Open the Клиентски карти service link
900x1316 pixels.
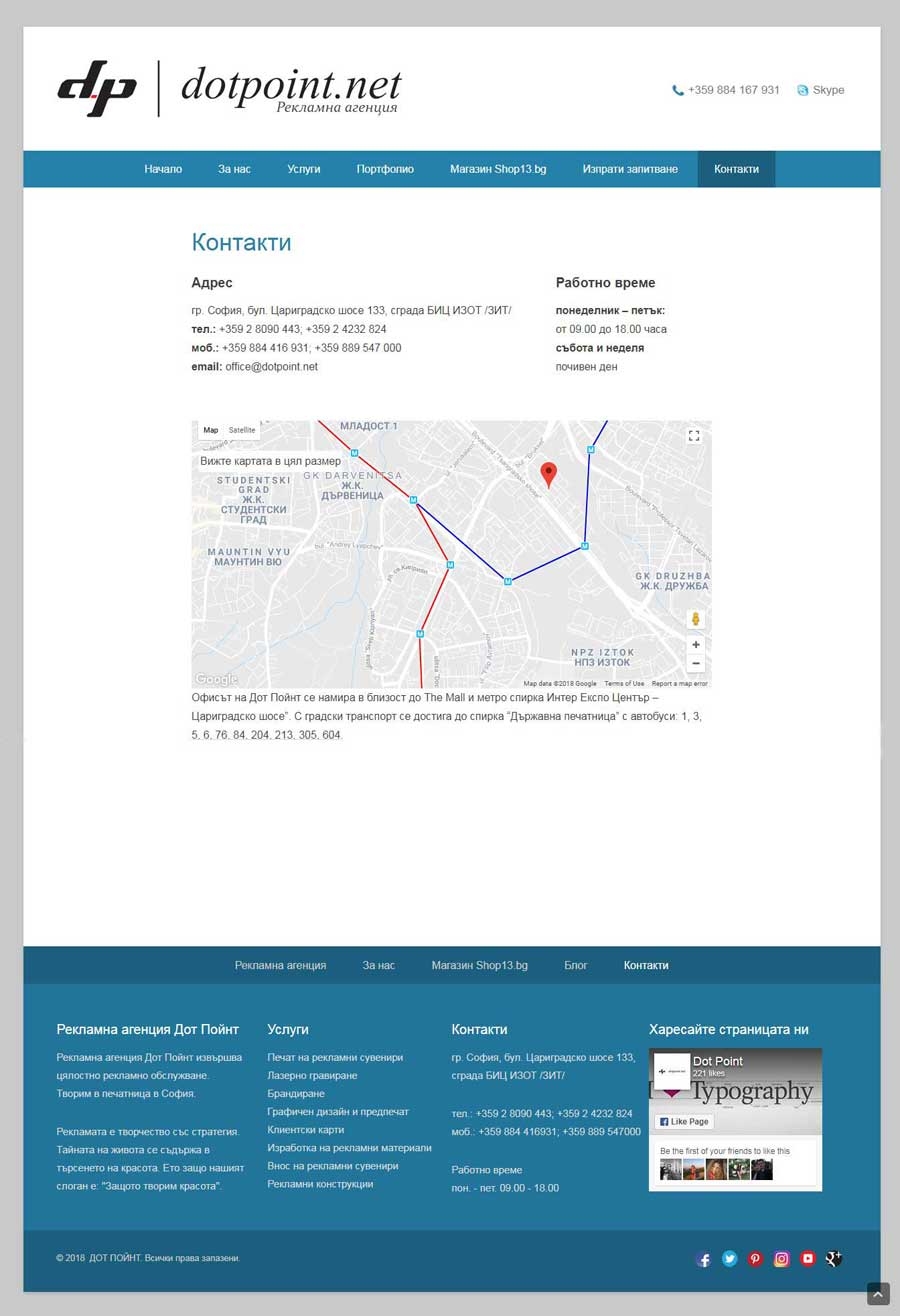point(306,1129)
